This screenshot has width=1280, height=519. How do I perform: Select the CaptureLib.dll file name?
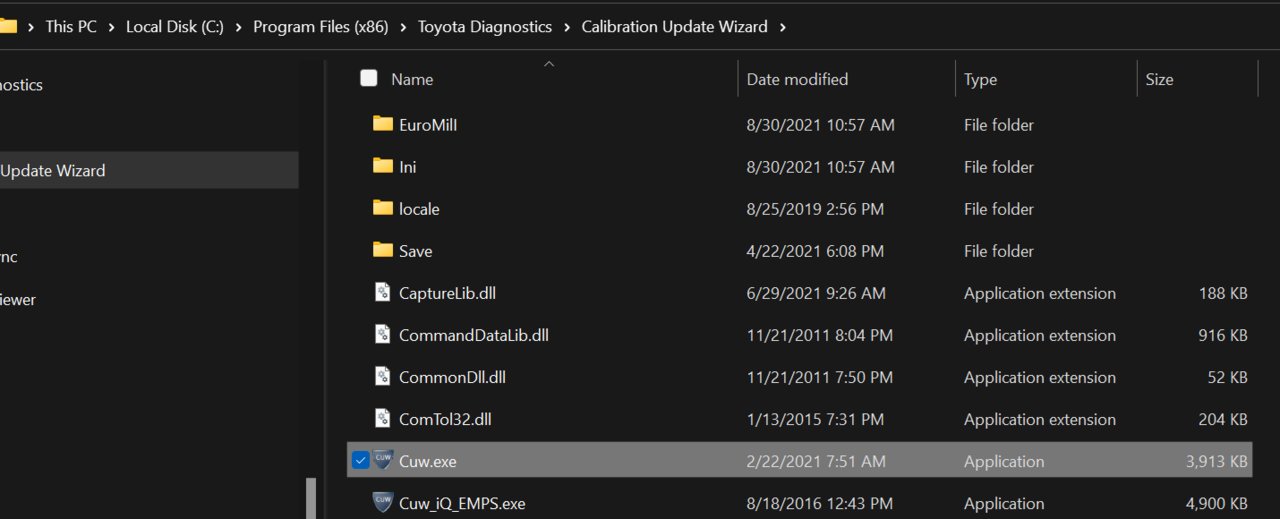coord(447,293)
